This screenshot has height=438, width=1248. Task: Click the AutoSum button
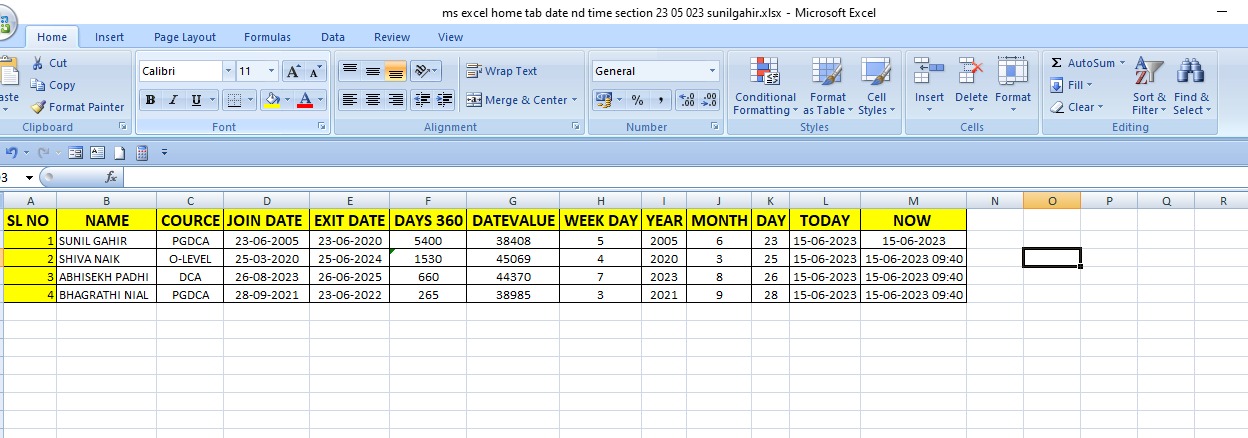coord(1087,63)
